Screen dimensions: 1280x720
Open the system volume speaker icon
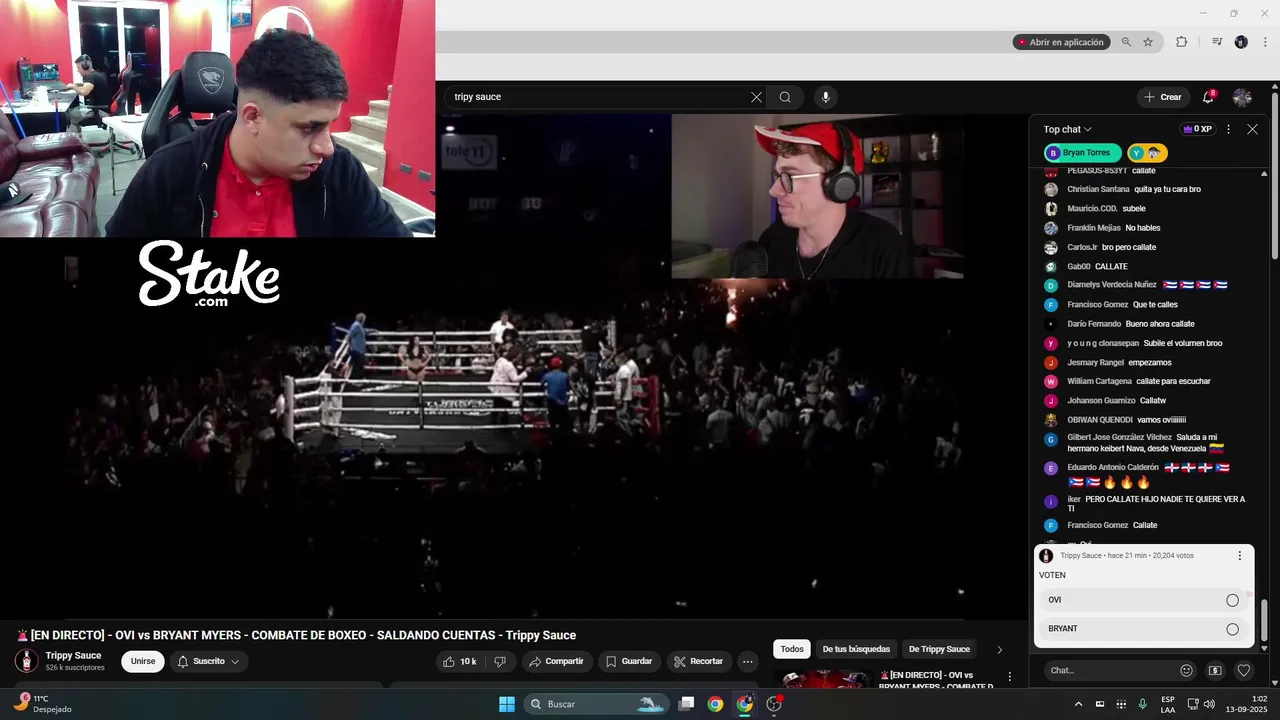[1210, 704]
